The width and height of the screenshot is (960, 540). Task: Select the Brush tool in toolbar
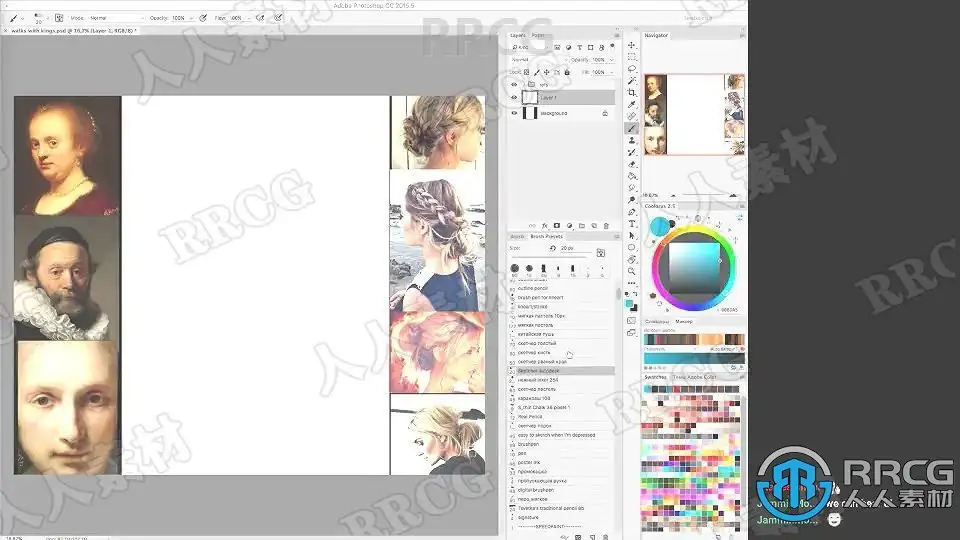pos(631,128)
